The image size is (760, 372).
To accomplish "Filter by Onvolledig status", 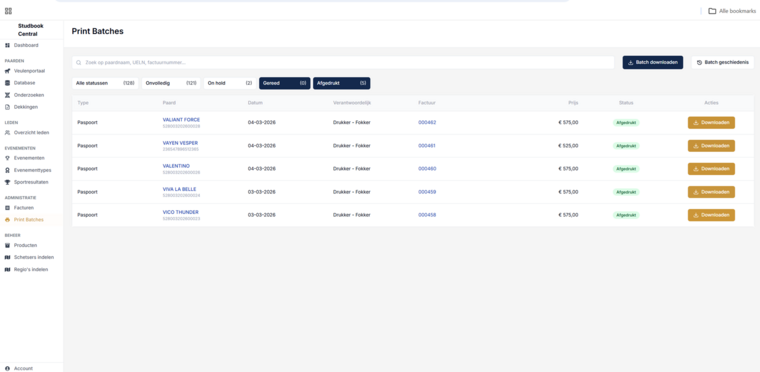I will pos(171,83).
